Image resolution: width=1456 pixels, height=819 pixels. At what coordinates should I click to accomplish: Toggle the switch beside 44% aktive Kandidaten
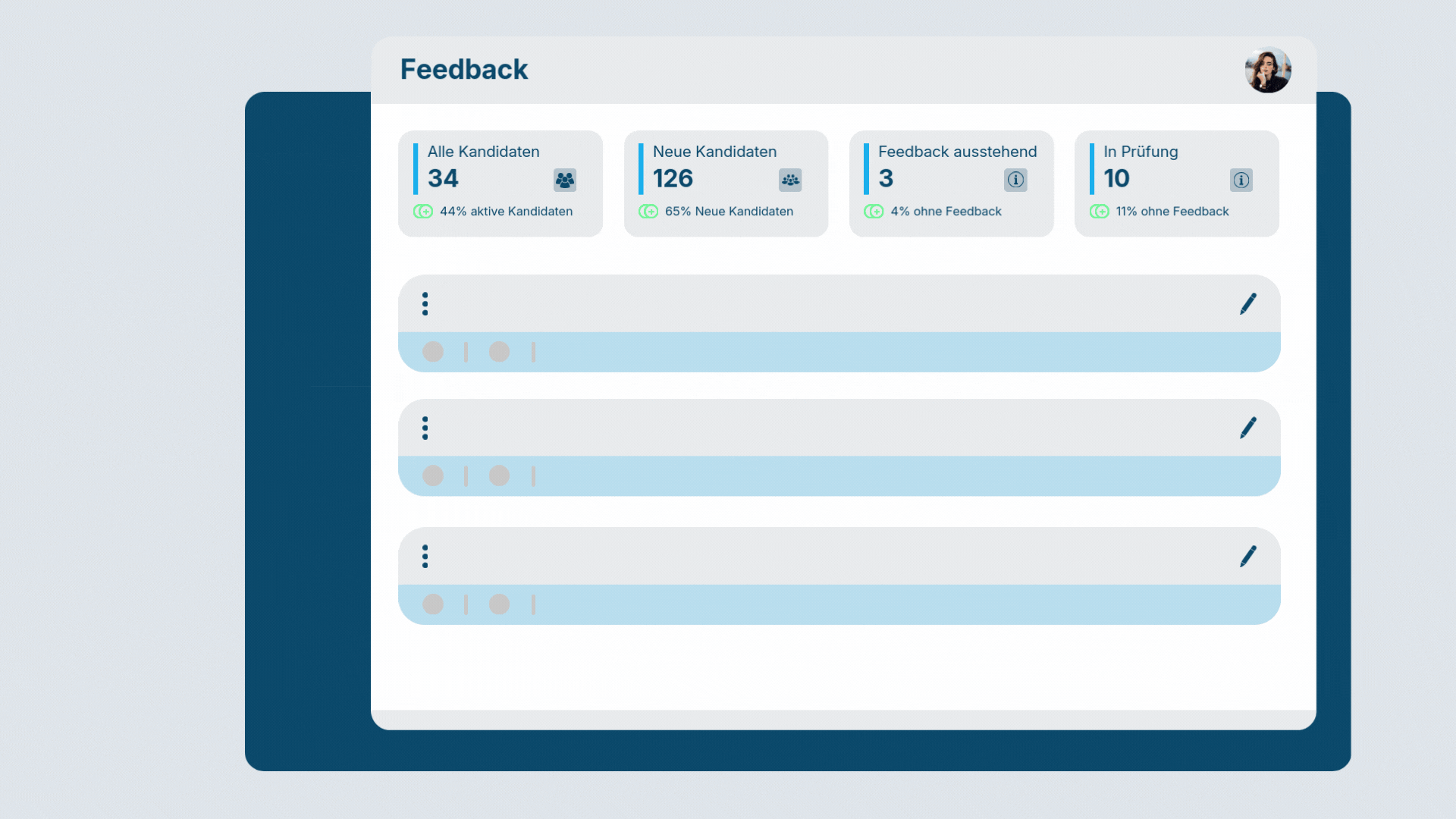point(423,212)
